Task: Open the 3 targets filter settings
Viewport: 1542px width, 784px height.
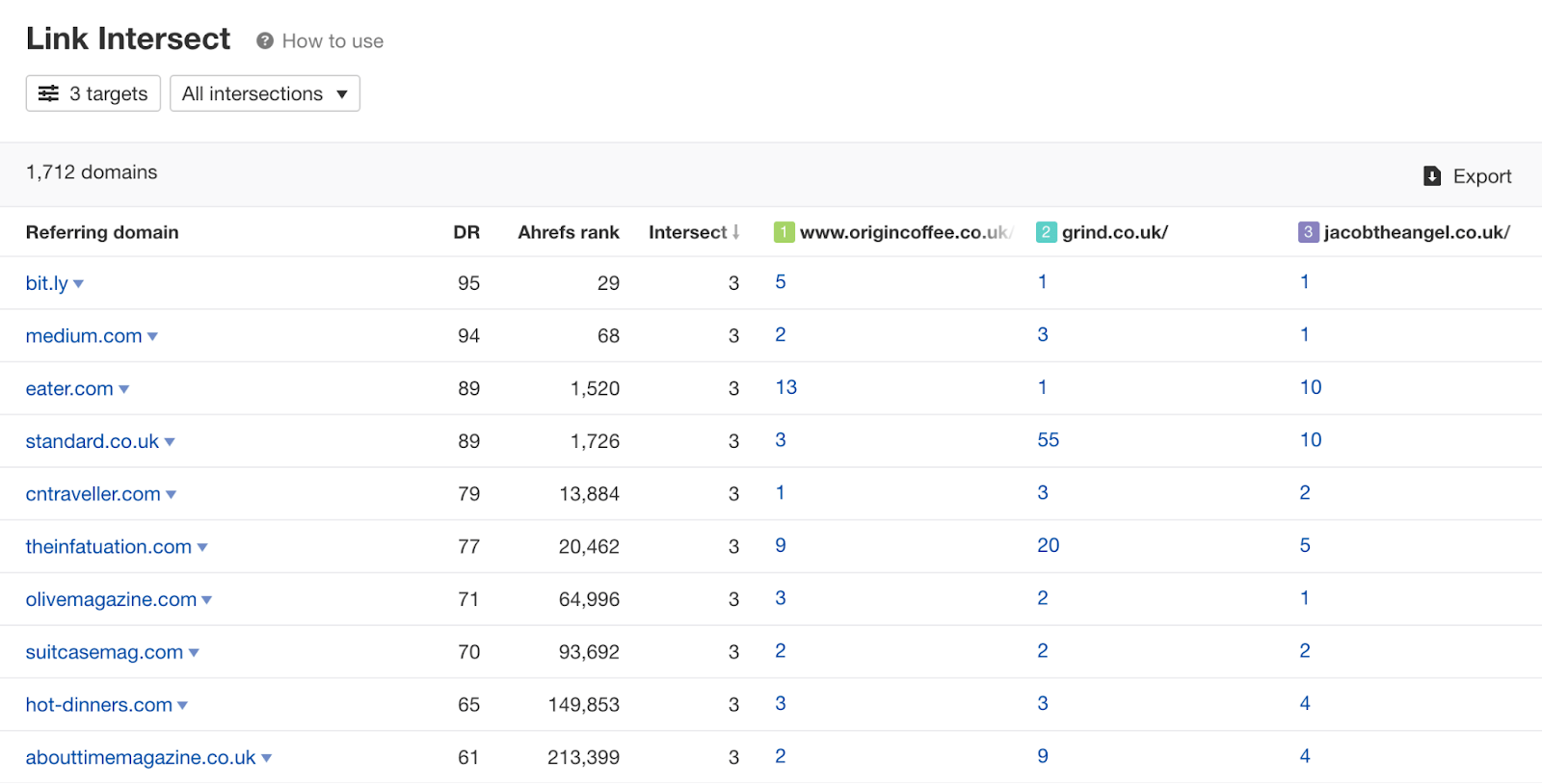Action: tap(93, 93)
